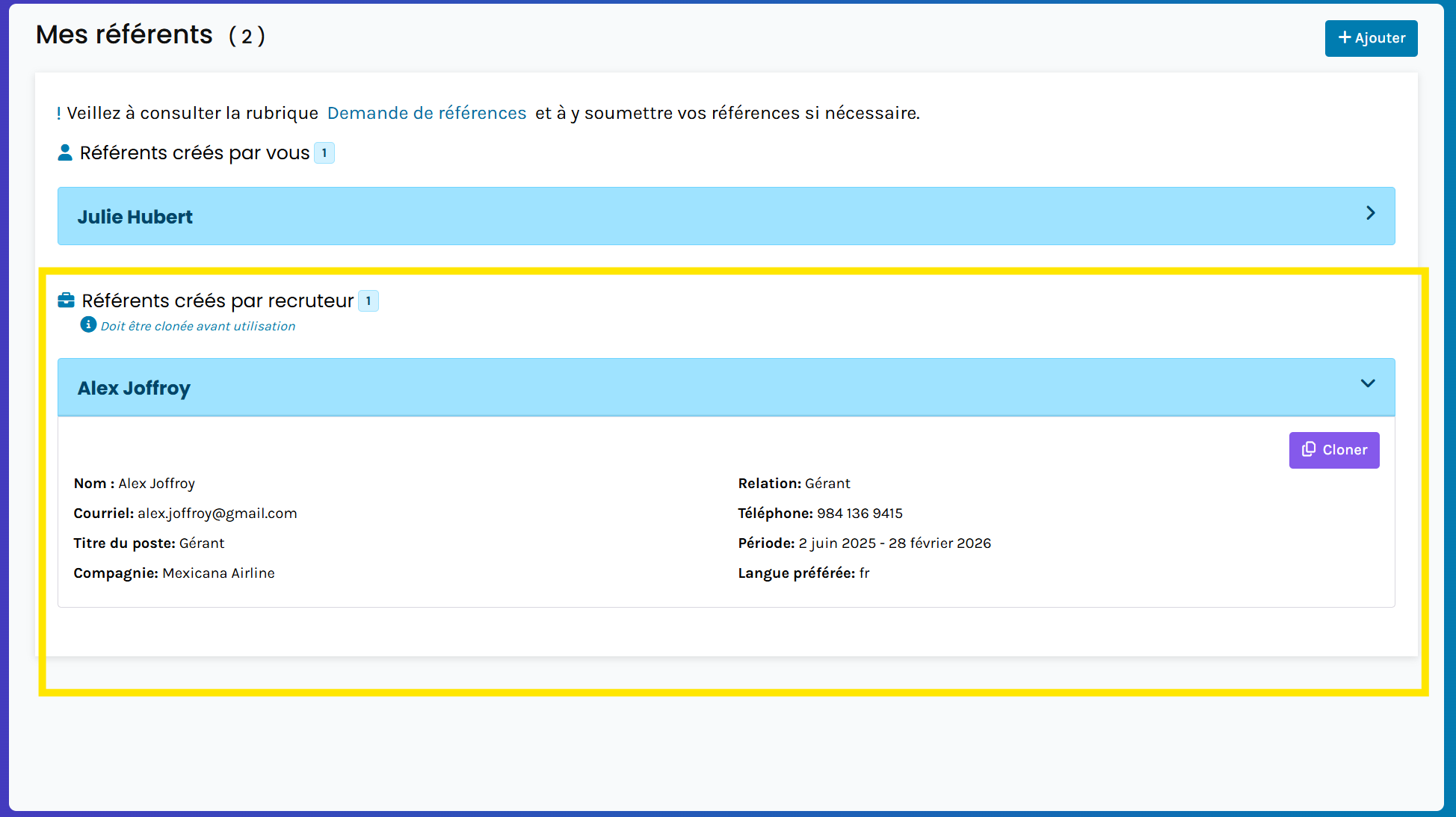The height and width of the screenshot is (817, 1456).
Task: Click the right chevron on Julie Hubert row
Action: click(1370, 213)
